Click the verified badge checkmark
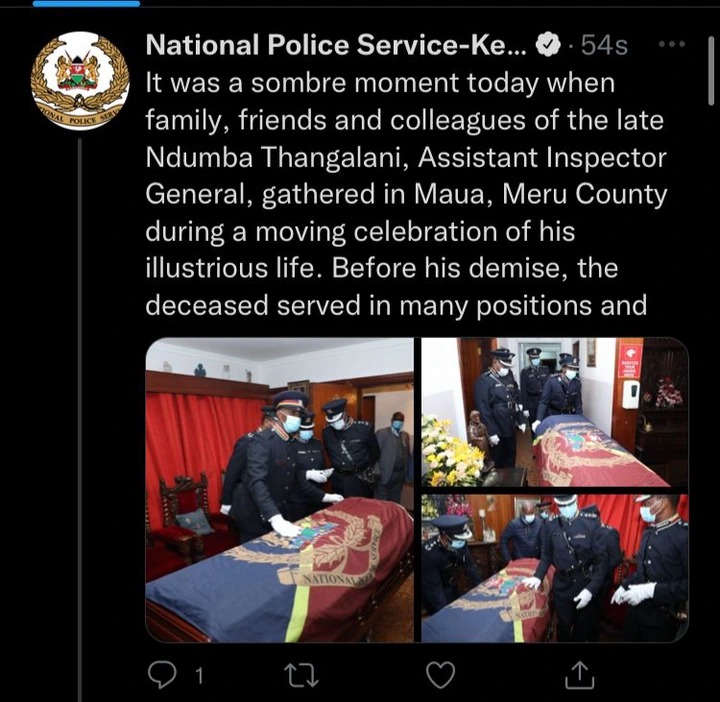The width and height of the screenshot is (720, 702). [548, 45]
